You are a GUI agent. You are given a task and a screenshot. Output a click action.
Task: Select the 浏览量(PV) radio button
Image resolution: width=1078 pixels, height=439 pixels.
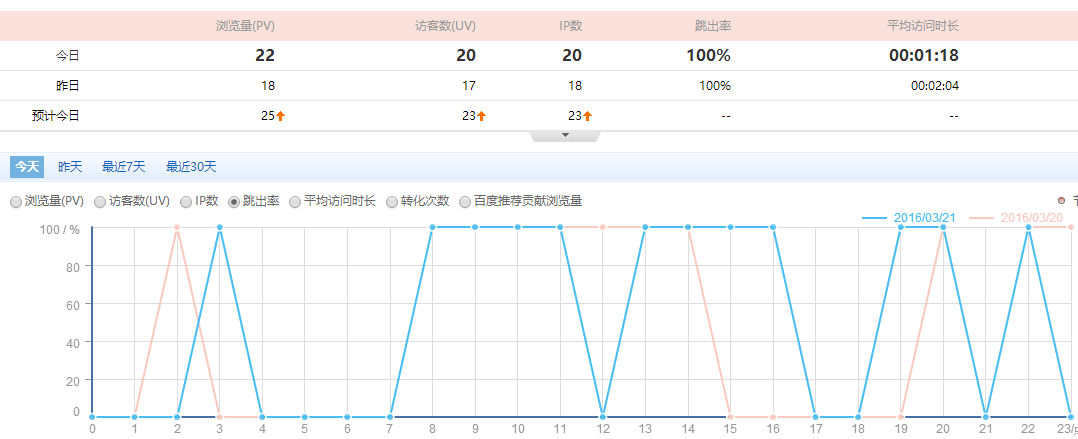tap(15, 201)
